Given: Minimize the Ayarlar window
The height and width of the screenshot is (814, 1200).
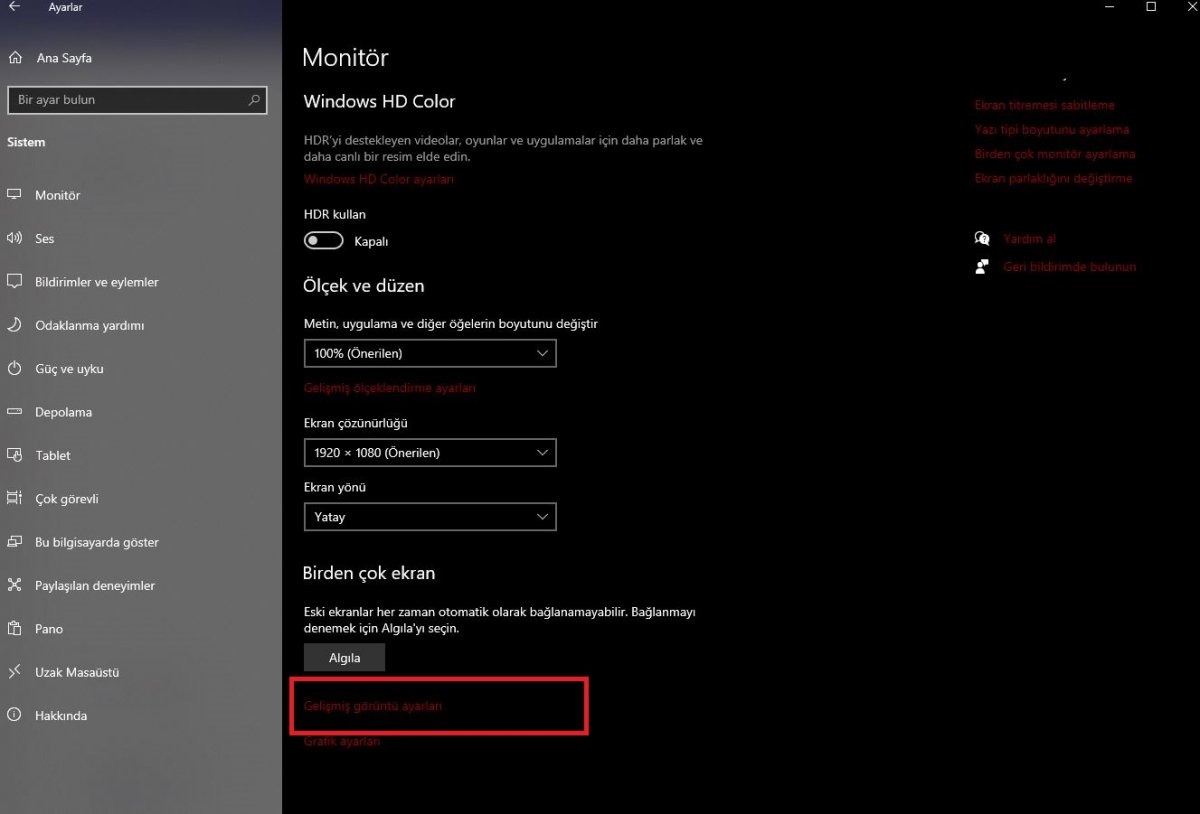Looking at the screenshot, I should 1111,7.
